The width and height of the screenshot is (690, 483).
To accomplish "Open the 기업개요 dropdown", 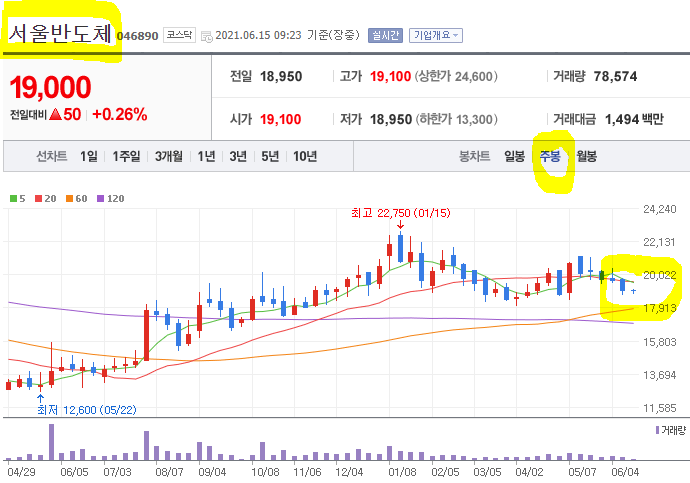I will pos(436,35).
